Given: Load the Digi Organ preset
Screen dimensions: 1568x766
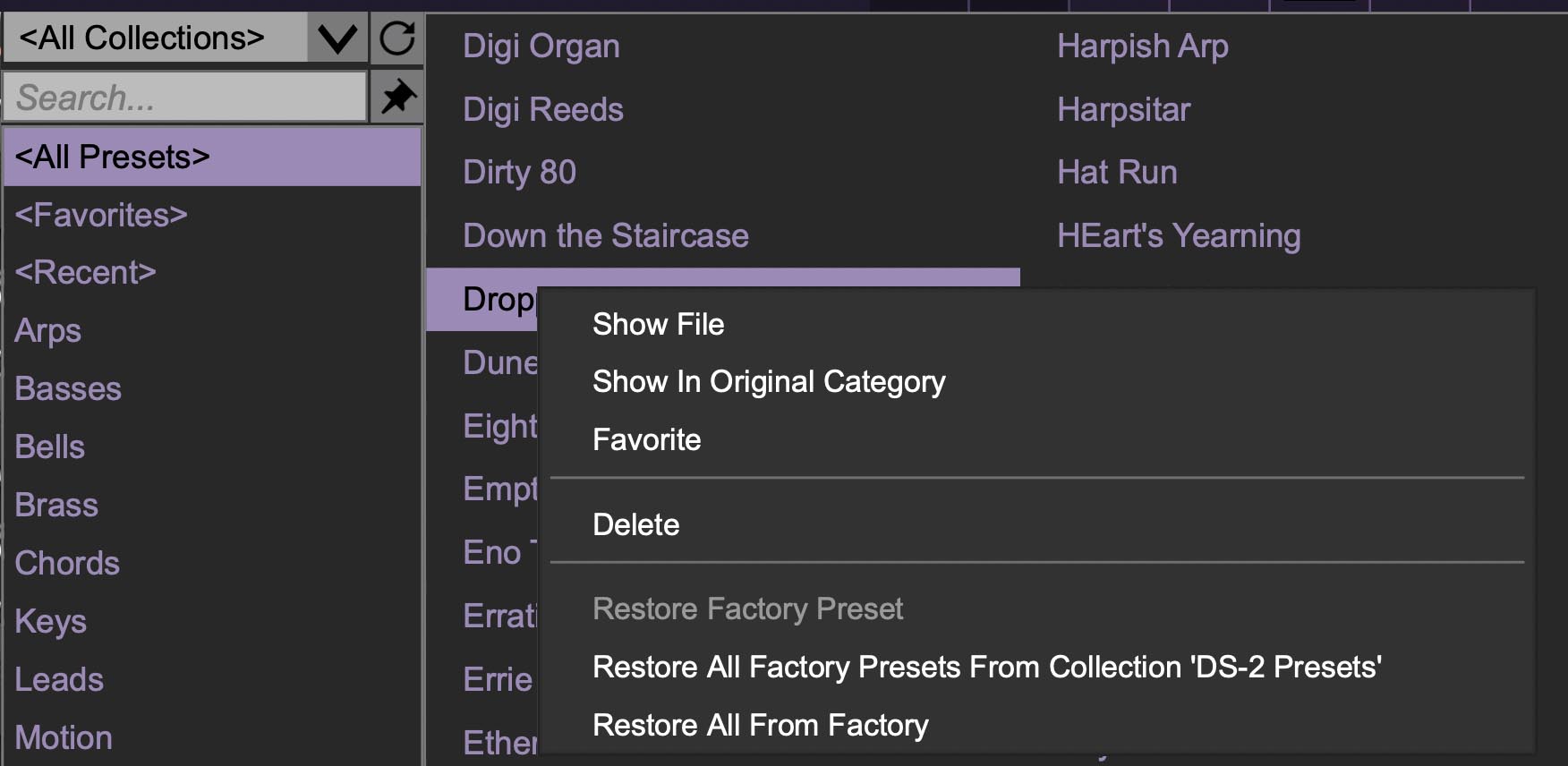Looking at the screenshot, I should [x=541, y=46].
